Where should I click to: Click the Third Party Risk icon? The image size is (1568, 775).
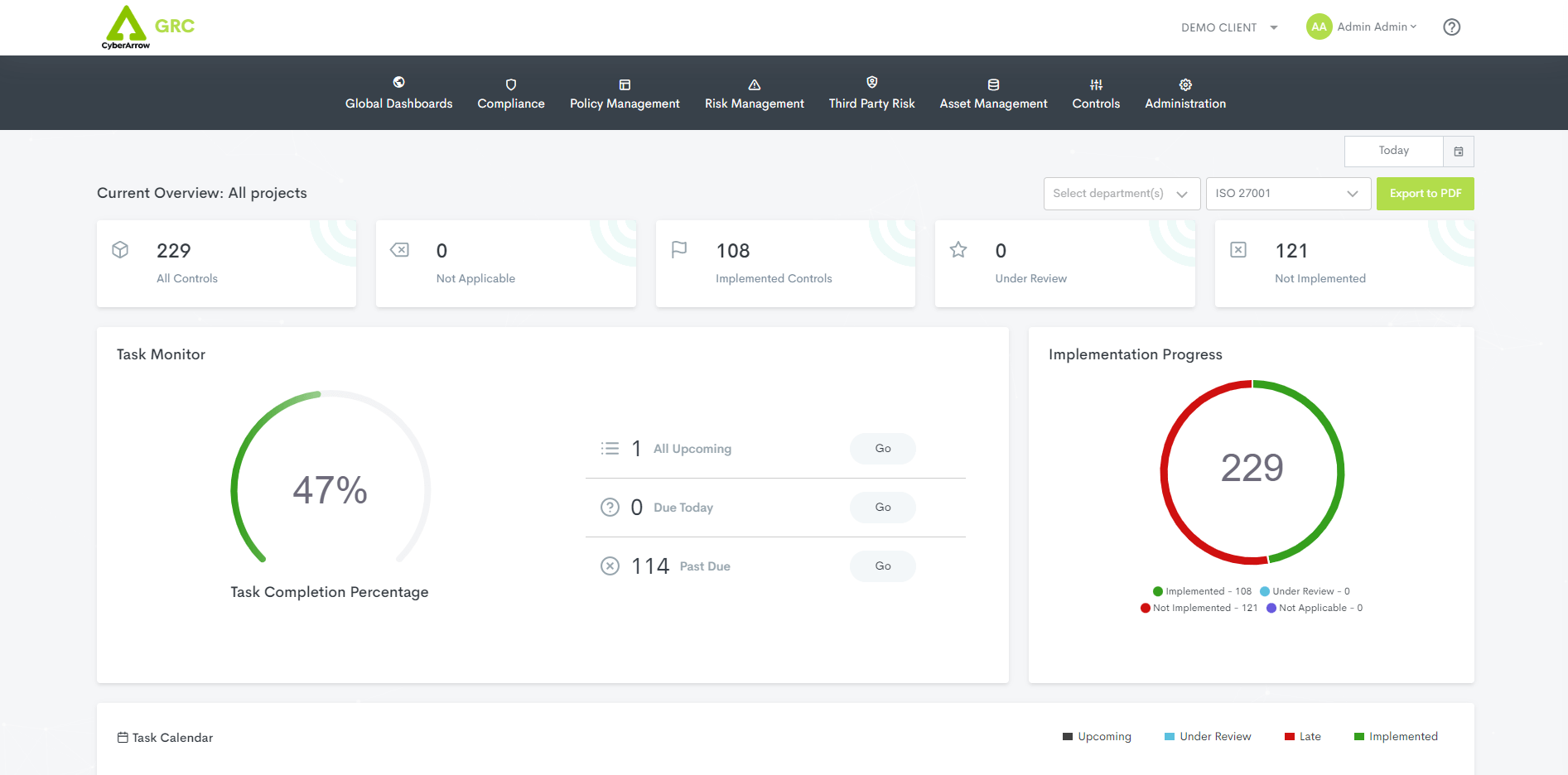pos(871,81)
